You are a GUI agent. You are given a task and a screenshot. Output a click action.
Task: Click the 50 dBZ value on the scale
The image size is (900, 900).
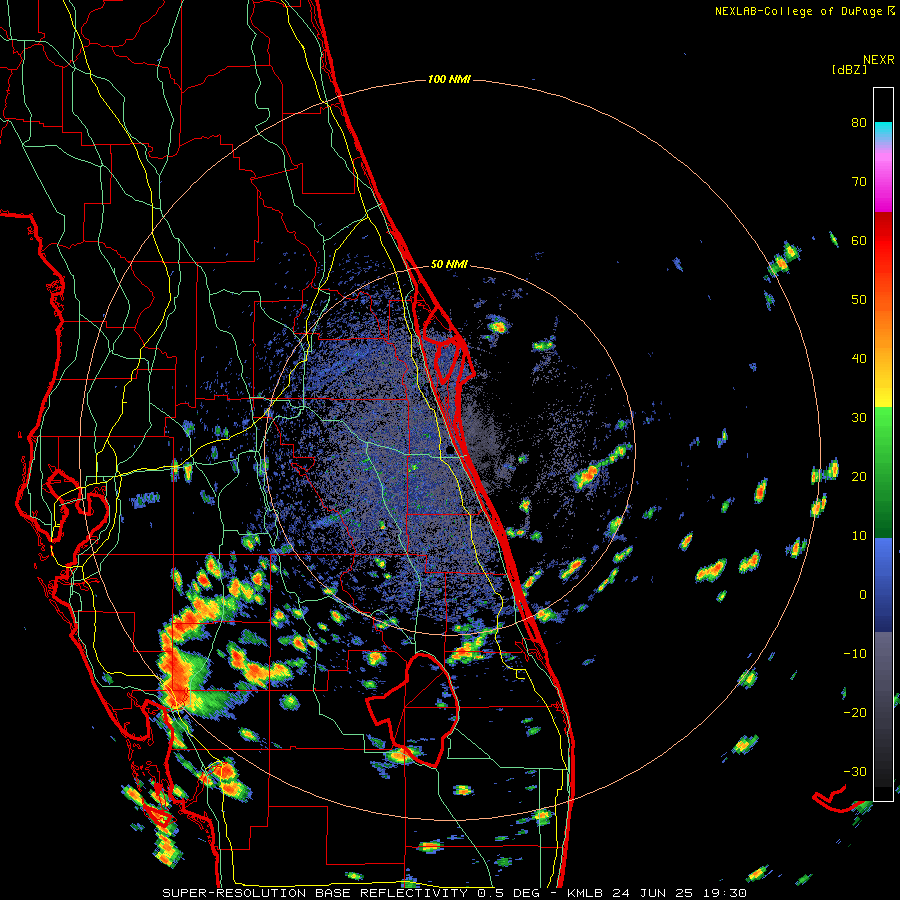pos(859,300)
